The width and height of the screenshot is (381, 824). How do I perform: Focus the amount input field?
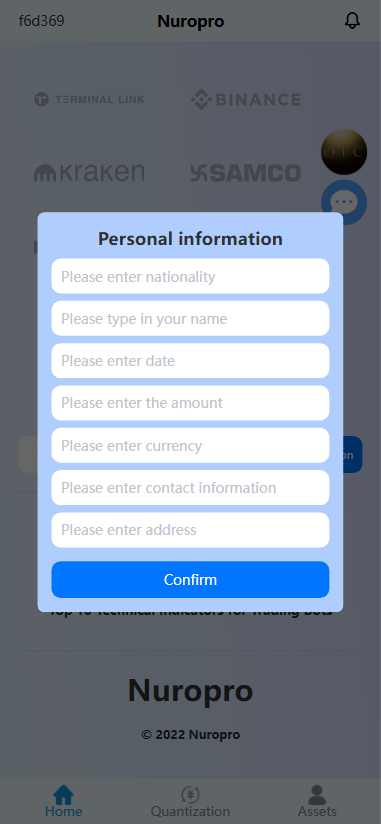[190, 403]
